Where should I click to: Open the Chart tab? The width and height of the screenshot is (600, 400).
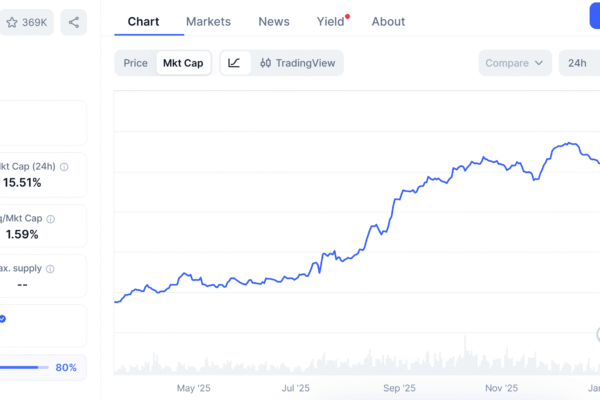pyautogui.click(x=144, y=21)
